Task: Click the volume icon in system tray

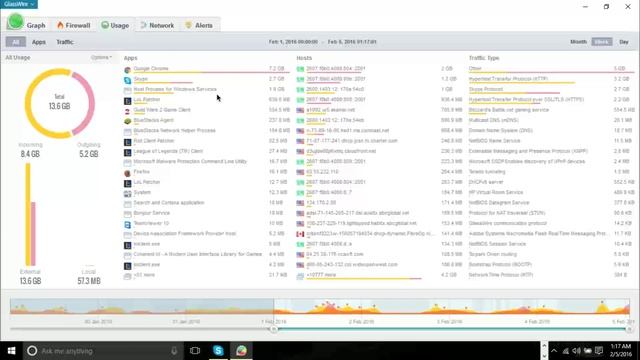Action: tap(576, 351)
